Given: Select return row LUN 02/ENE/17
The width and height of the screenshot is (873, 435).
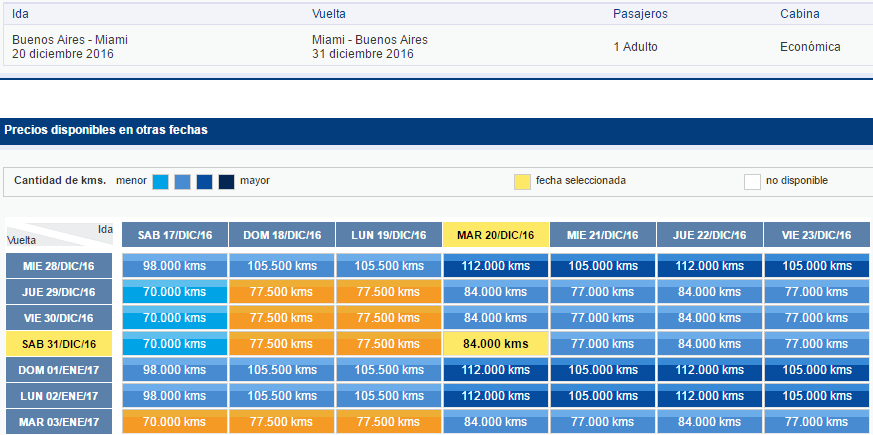Looking at the screenshot, I should tap(59, 396).
